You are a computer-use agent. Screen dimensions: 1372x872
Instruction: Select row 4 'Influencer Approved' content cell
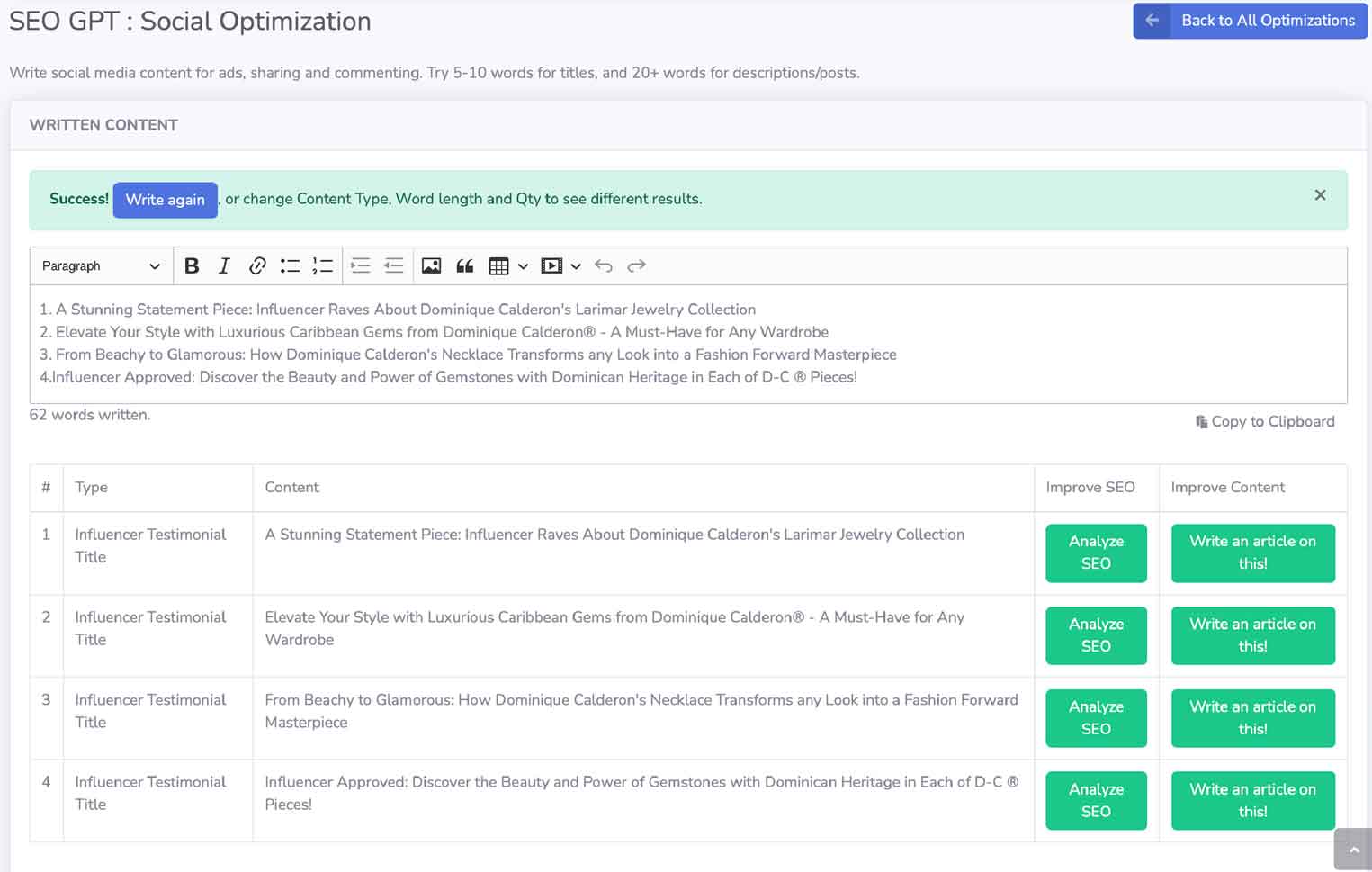(x=641, y=793)
